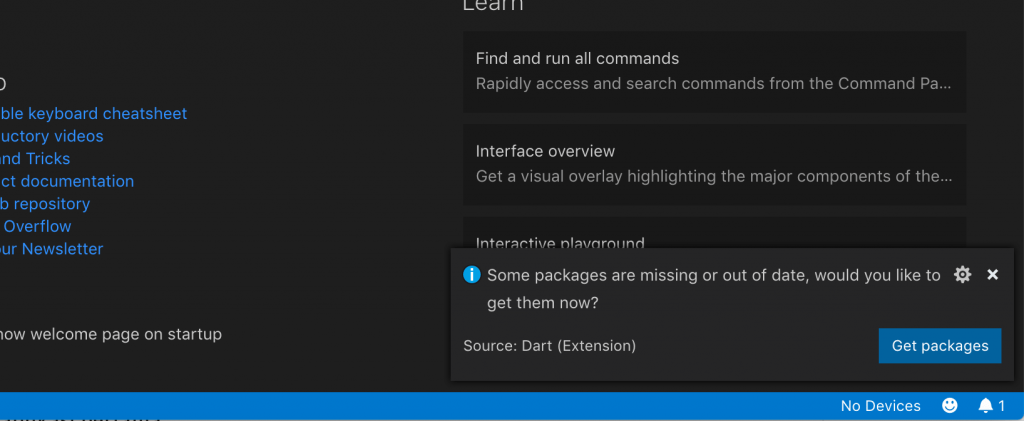Click the missing packages notification message
1024x421 pixels.
pyautogui.click(x=713, y=288)
